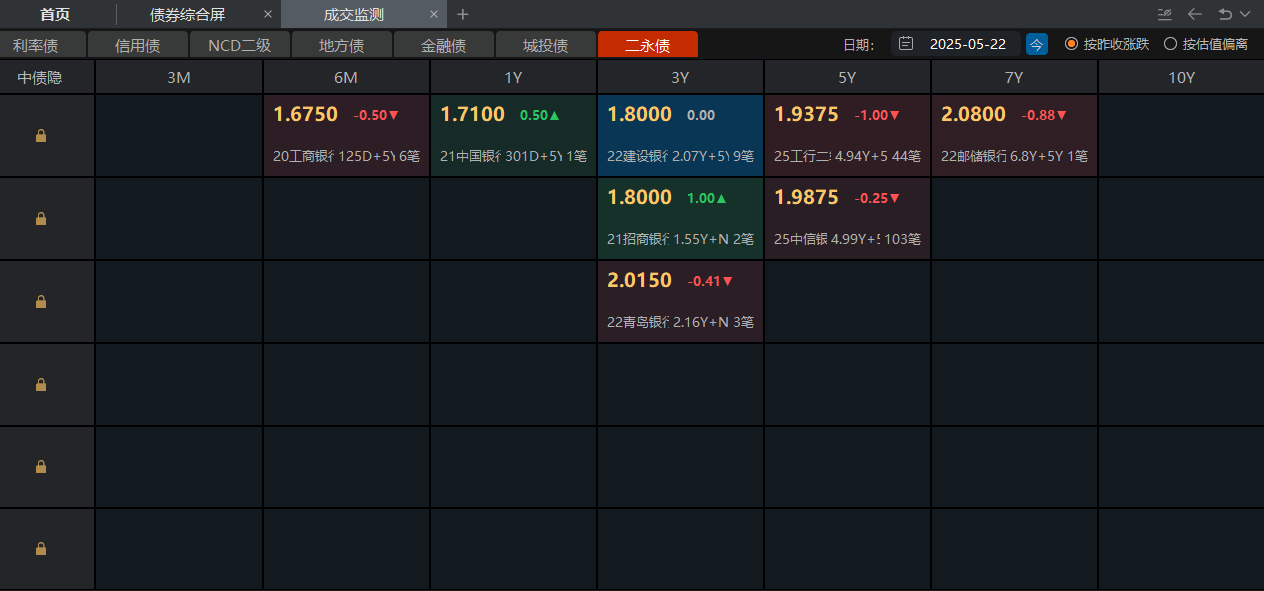Click the -1.00 change value for 25工行
The height and width of the screenshot is (591, 1264).
click(877, 115)
